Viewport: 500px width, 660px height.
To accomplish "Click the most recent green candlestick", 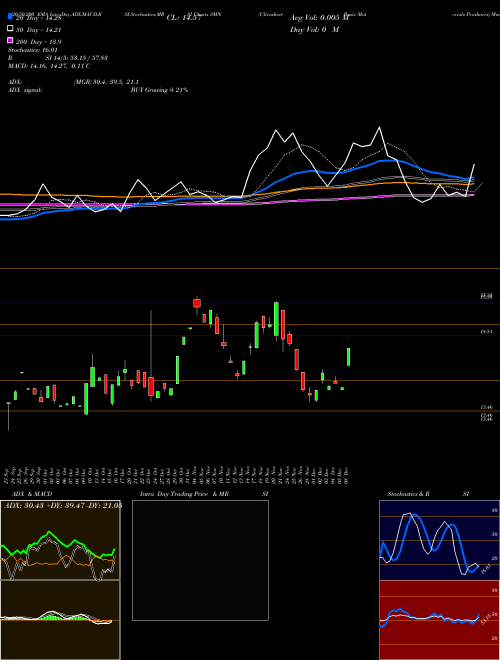I will 348,357.
